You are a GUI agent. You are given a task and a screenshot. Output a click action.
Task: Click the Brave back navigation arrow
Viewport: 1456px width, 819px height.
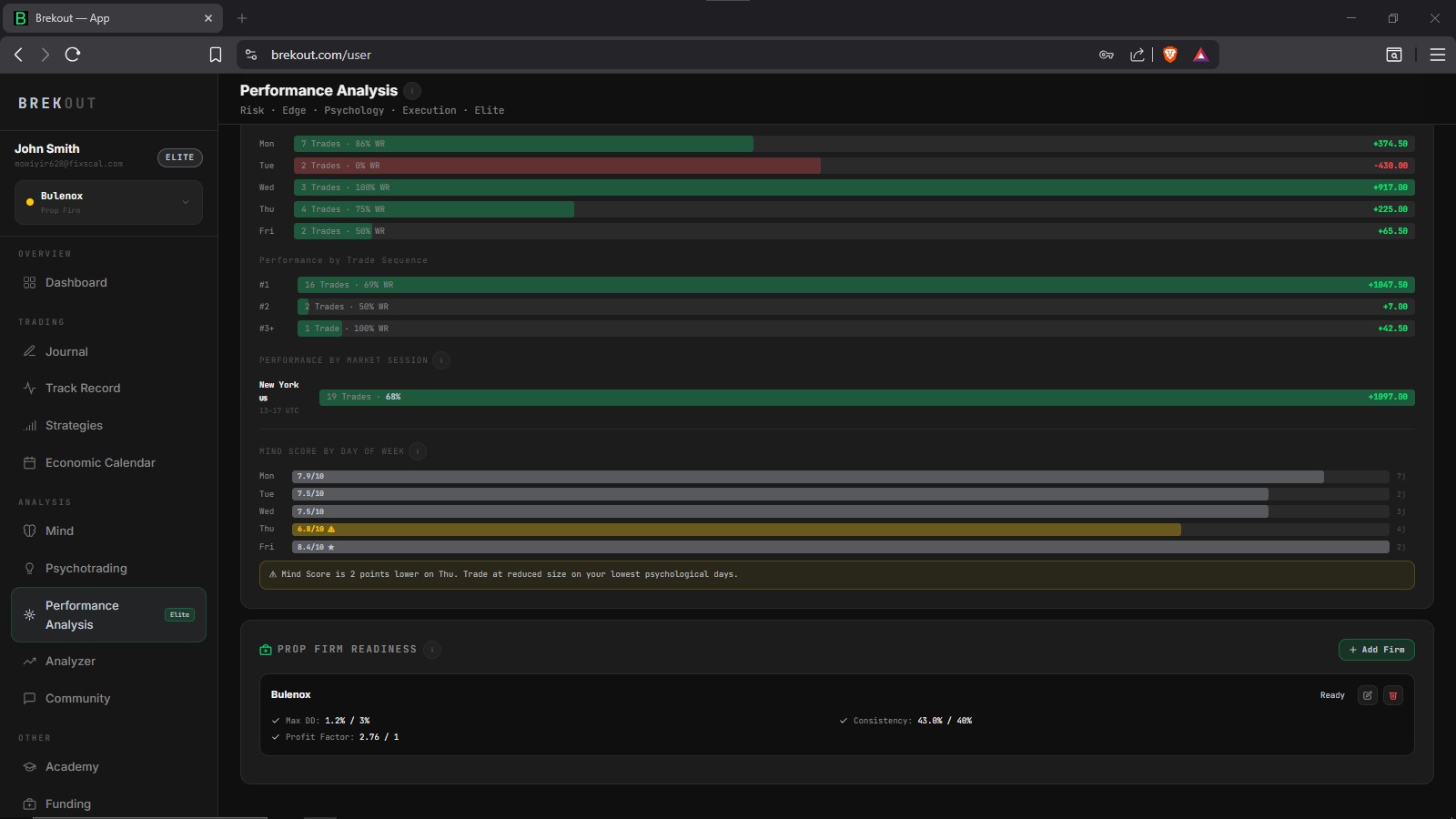18,55
